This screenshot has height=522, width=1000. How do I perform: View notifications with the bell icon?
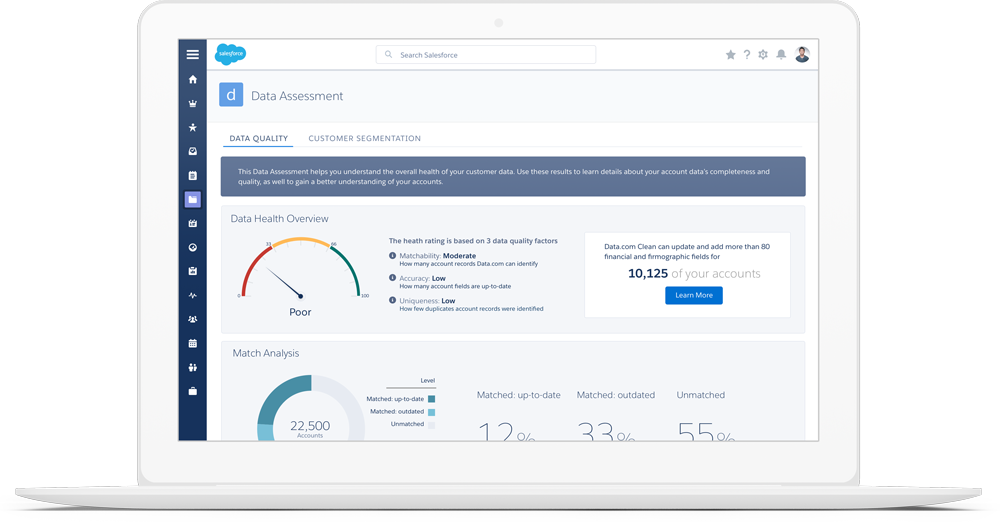coord(781,55)
